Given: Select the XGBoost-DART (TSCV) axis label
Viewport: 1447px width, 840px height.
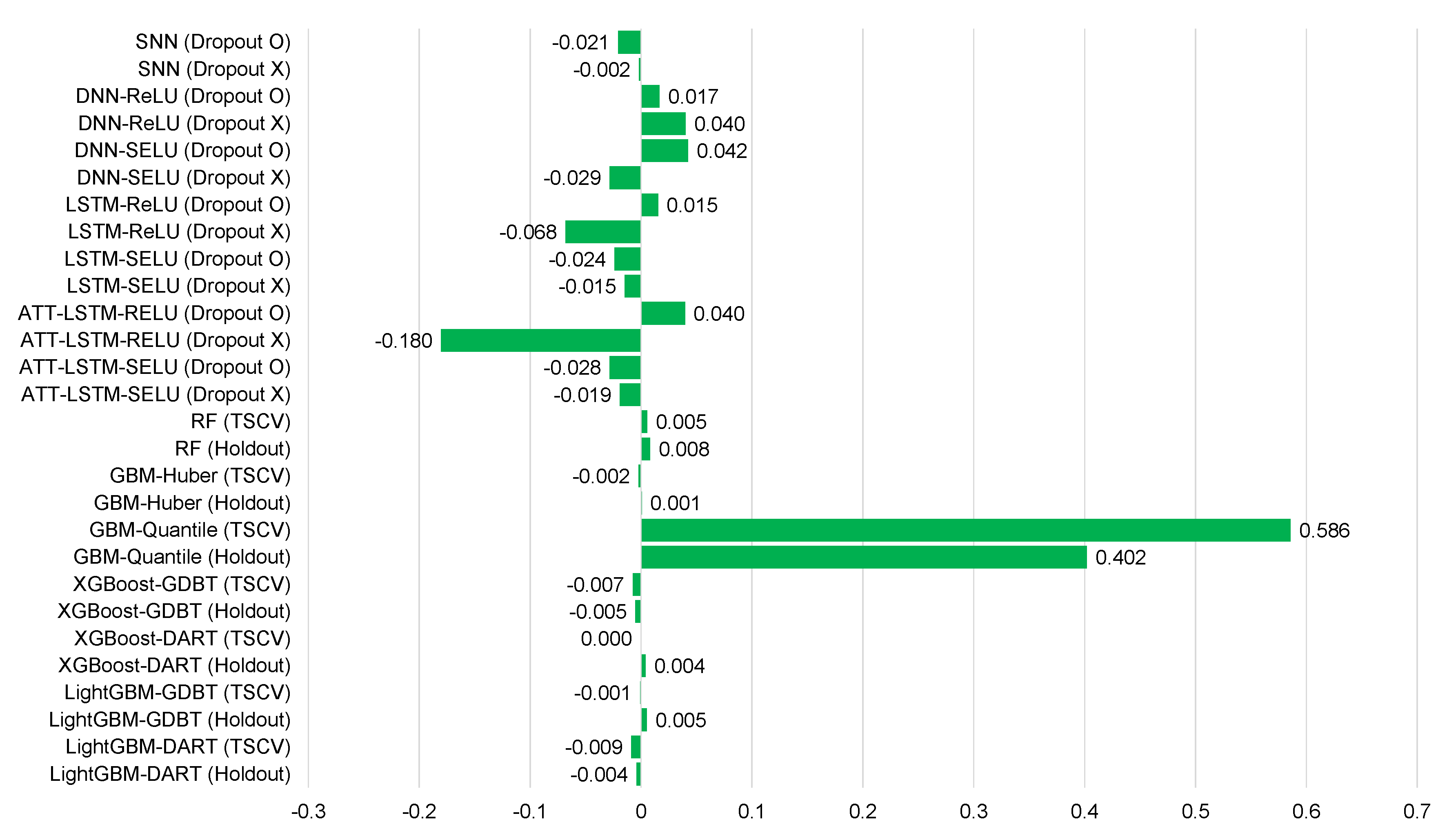Looking at the screenshot, I should pos(182,638).
